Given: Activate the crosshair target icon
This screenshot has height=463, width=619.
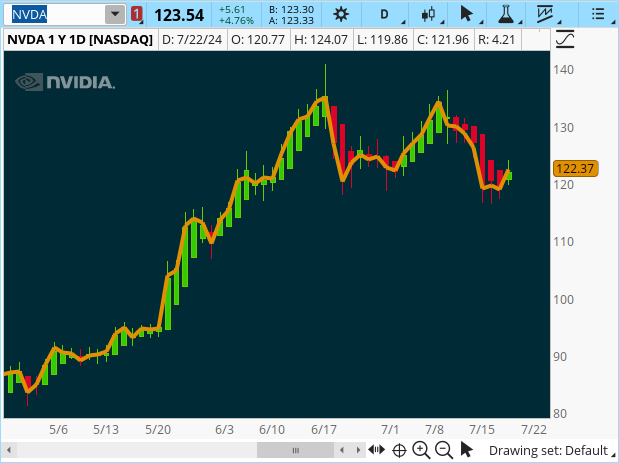Looking at the screenshot, I should pos(399,450).
